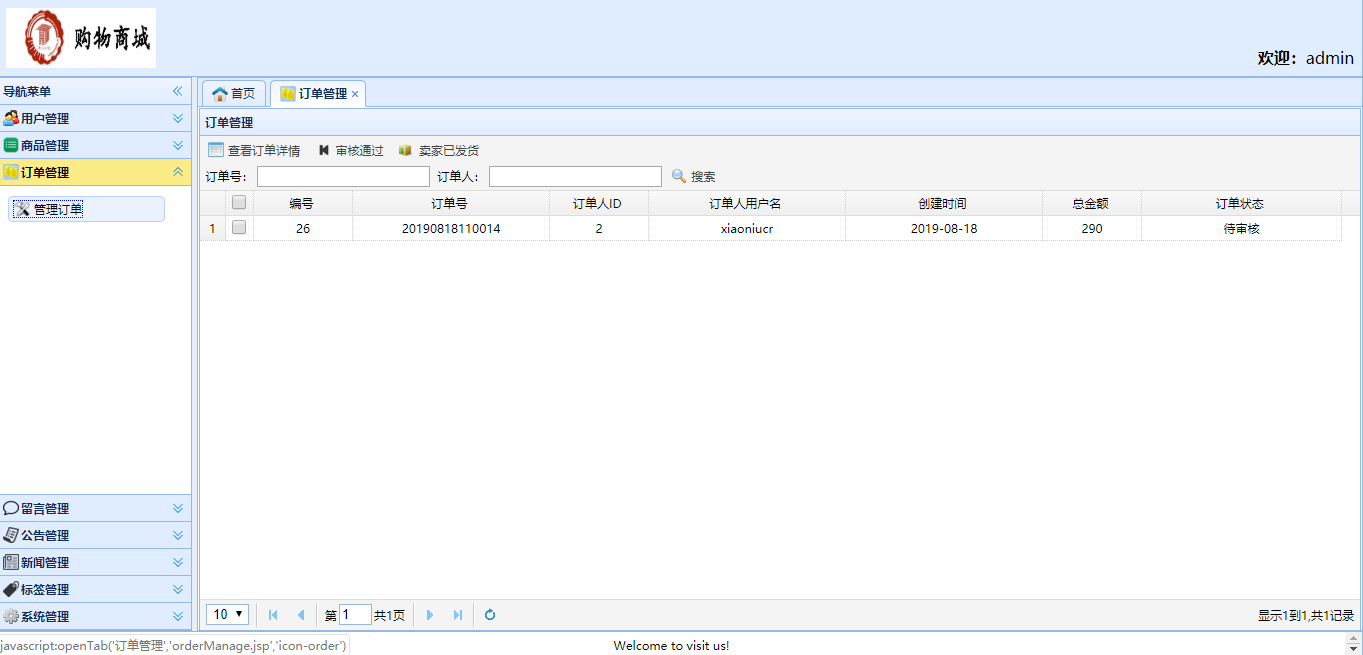Refresh the order grid
The width and height of the screenshot is (1363, 655).
490,615
